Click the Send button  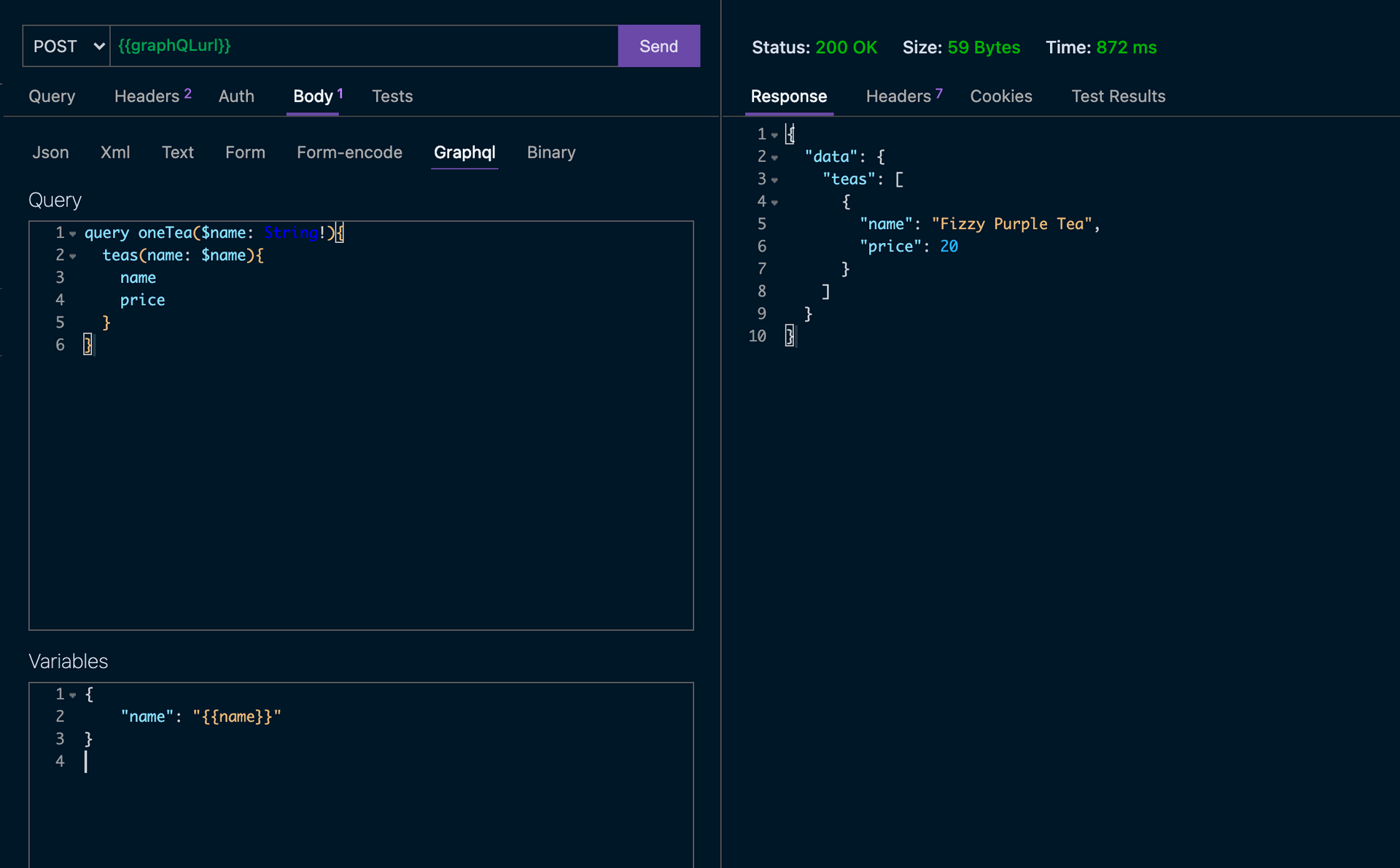coord(658,45)
